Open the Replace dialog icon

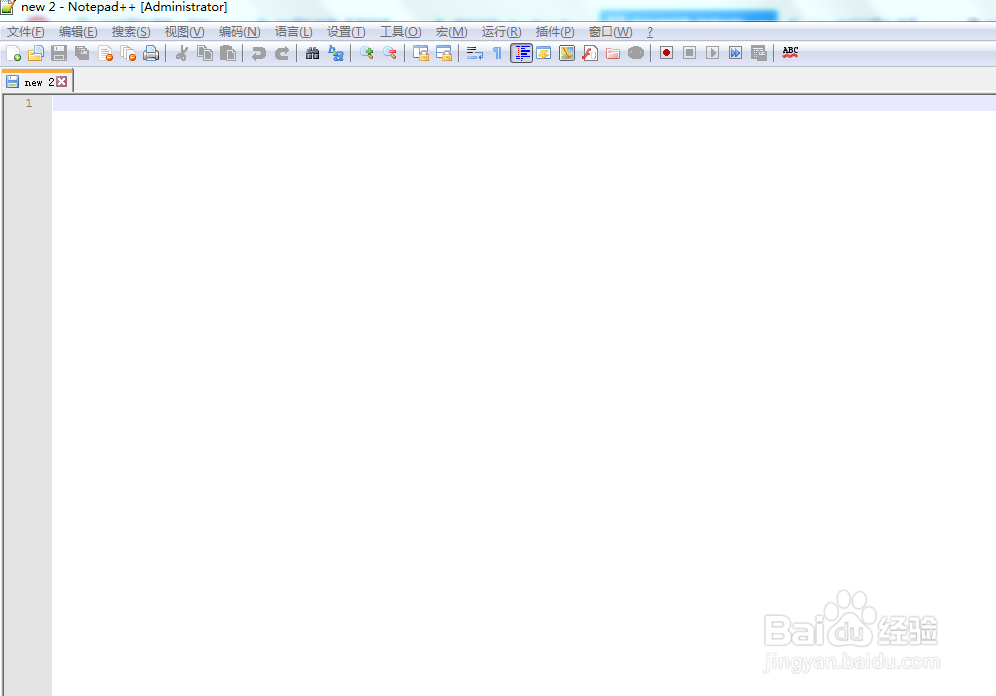[335, 53]
